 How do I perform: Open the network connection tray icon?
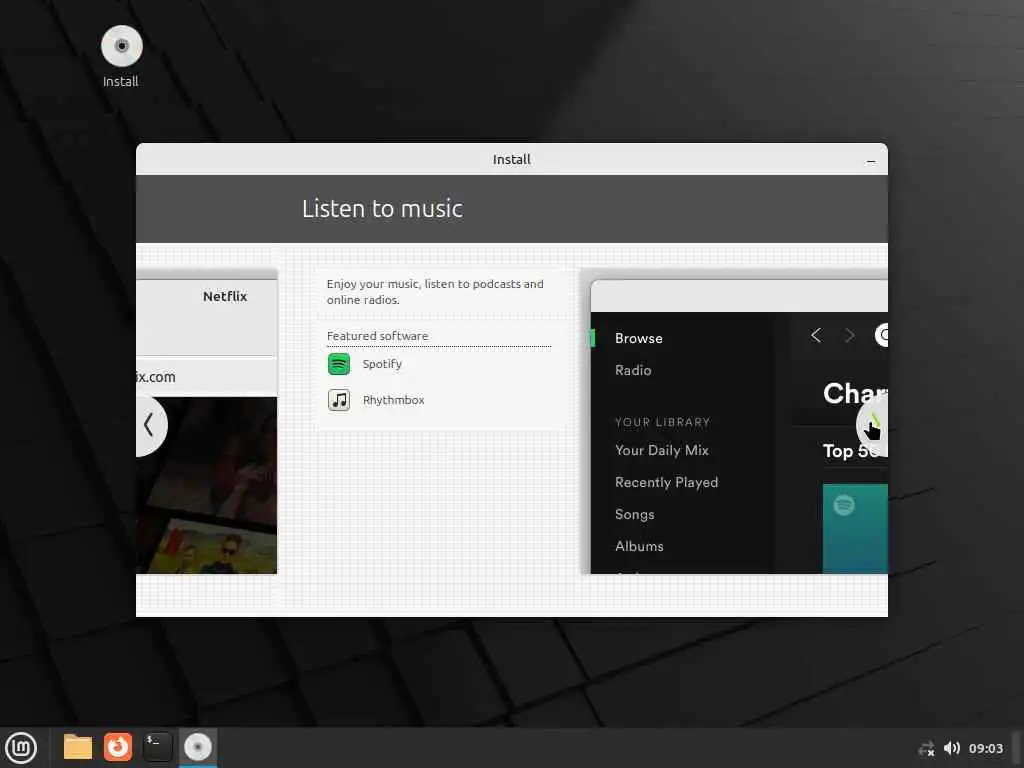click(926, 749)
